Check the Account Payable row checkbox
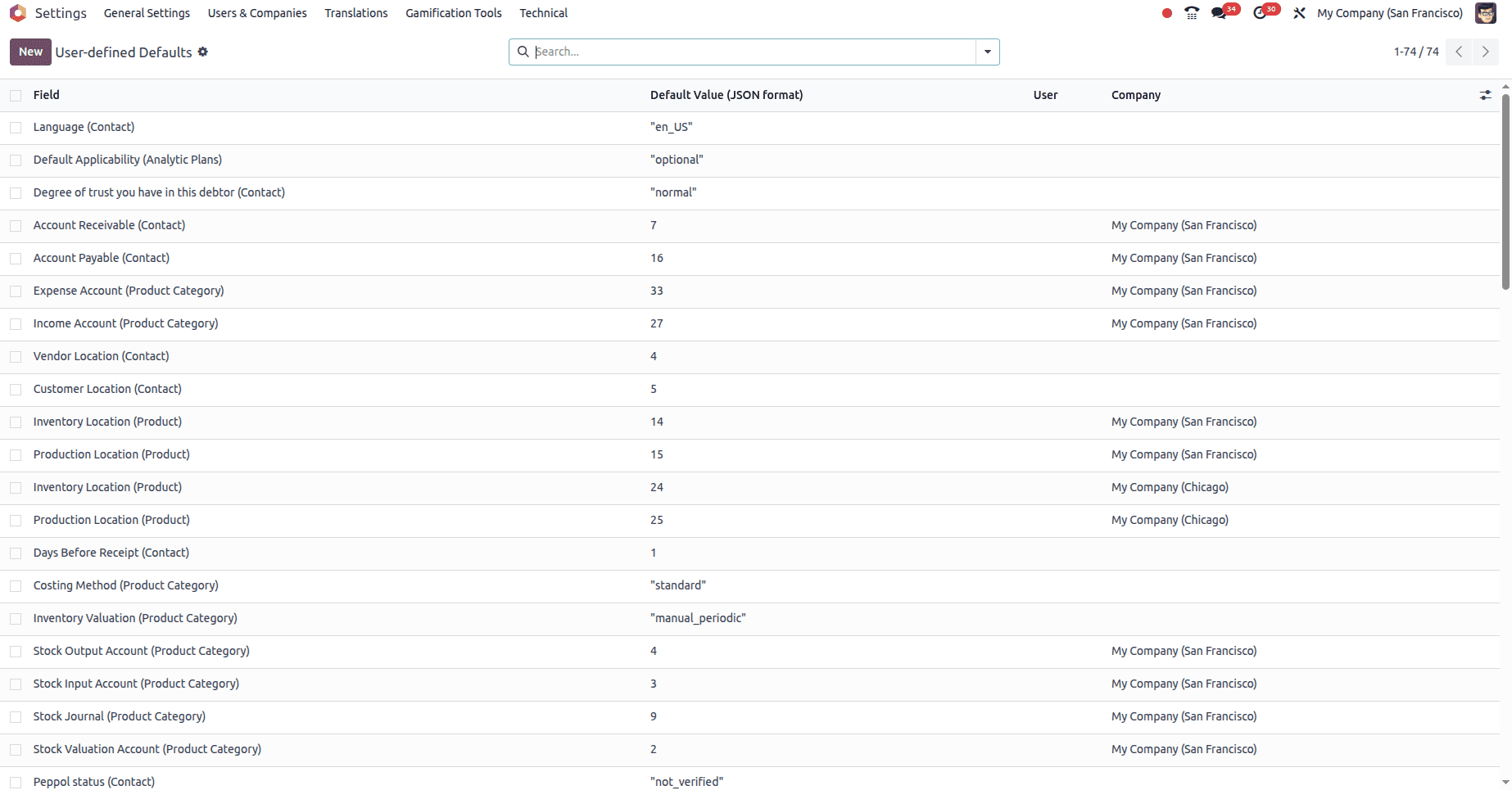This screenshot has height=790, width=1512. (16, 259)
